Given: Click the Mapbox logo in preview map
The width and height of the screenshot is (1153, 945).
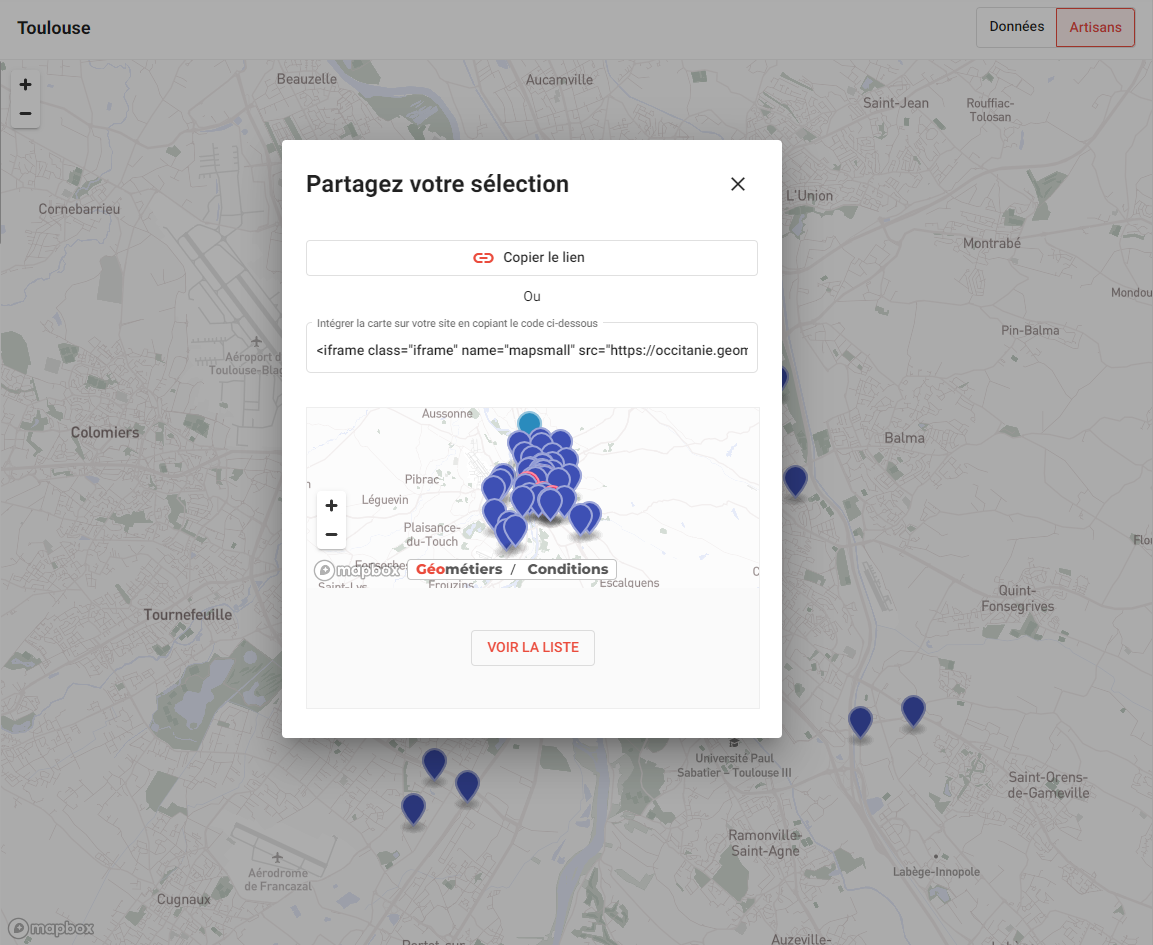Looking at the screenshot, I should pyautogui.click(x=357, y=570).
